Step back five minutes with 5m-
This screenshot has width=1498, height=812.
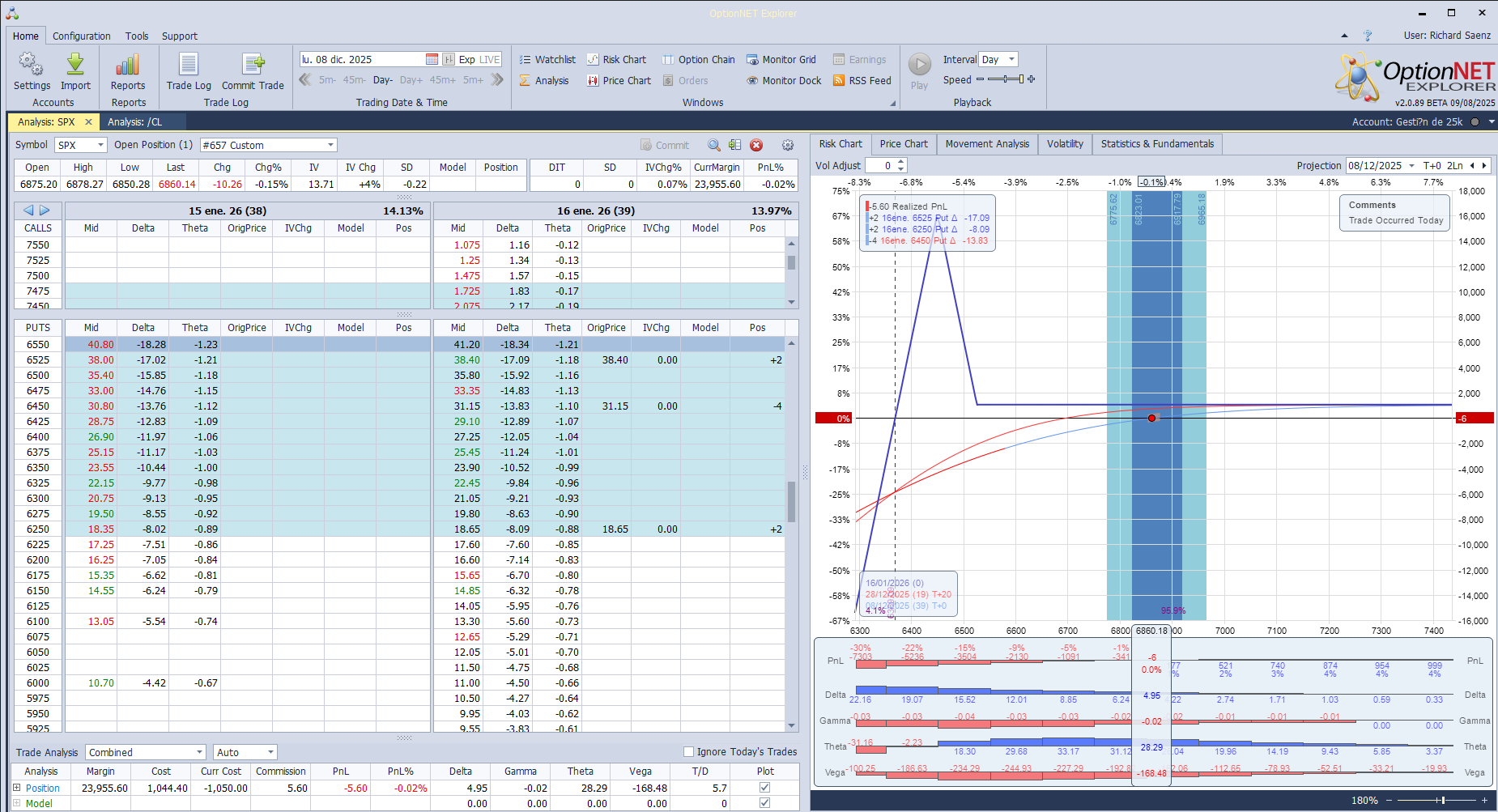click(x=327, y=80)
